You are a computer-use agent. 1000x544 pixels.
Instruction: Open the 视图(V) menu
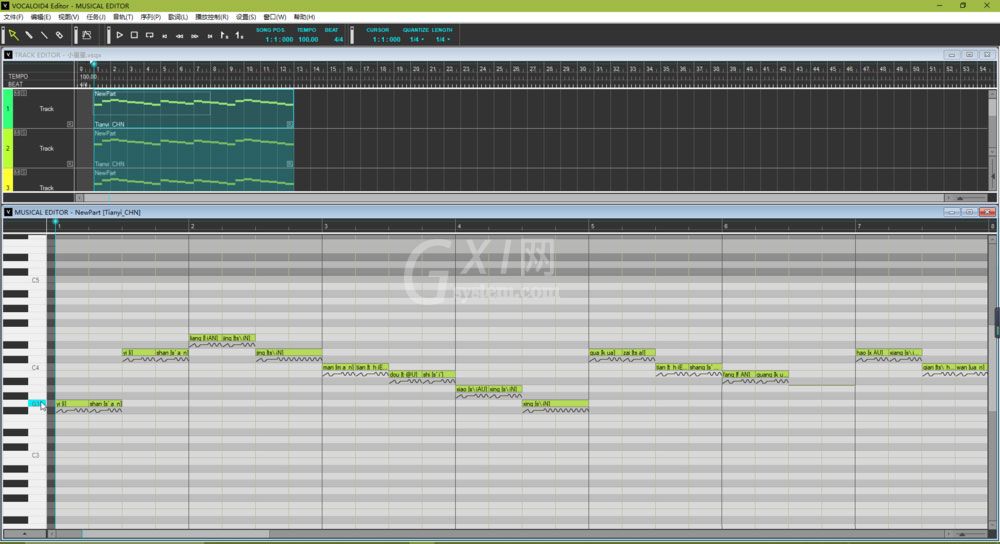[68, 17]
